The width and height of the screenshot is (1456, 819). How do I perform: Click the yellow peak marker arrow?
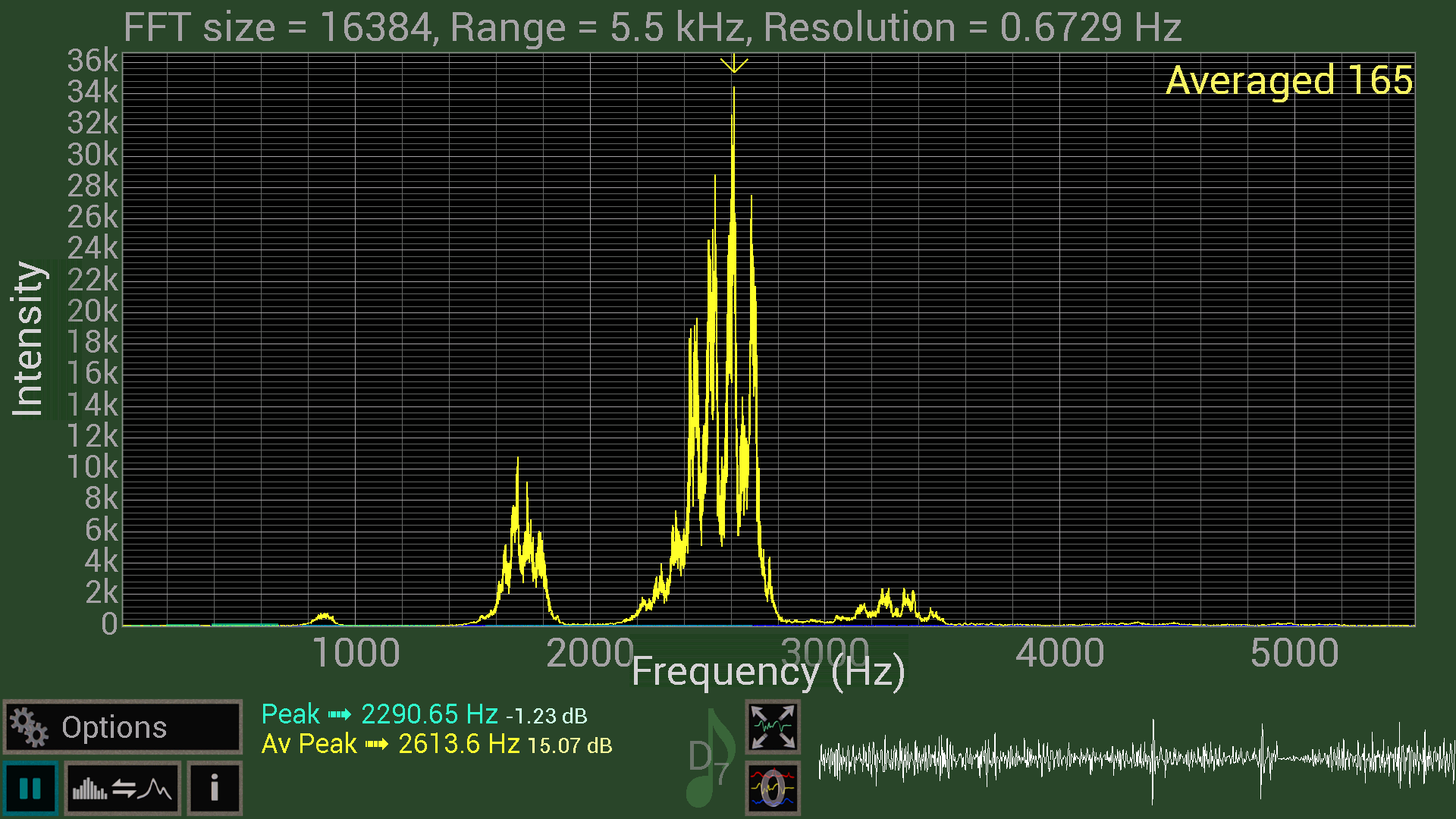pyautogui.click(x=733, y=65)
